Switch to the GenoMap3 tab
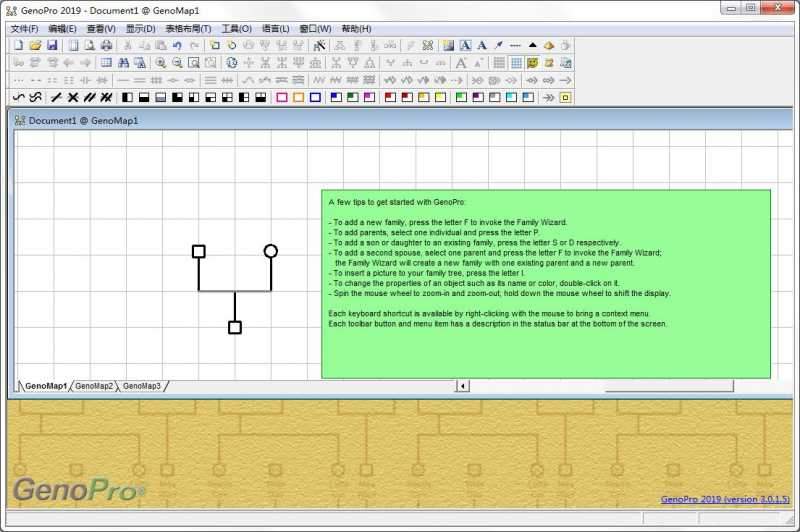The width and height of the screenshot is (800, 532). coord(142,386)
